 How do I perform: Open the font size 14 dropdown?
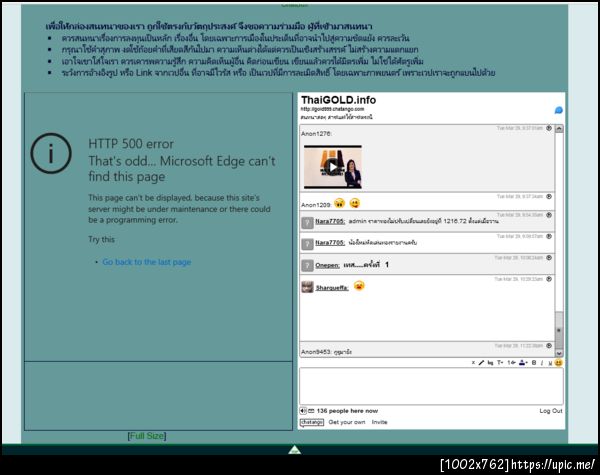coord(511,362)
